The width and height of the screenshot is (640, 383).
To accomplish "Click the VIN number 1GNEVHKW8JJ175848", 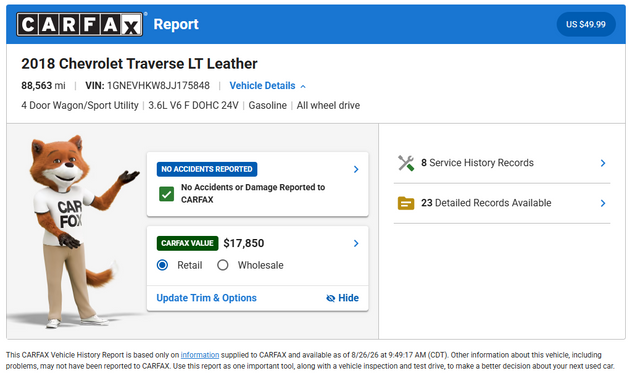I will (158, 86).
